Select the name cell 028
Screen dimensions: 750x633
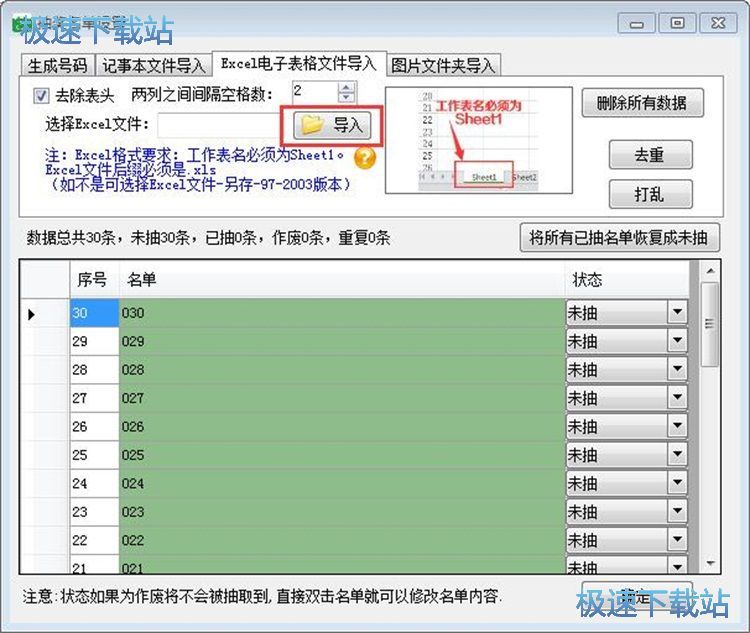[342, 369]
